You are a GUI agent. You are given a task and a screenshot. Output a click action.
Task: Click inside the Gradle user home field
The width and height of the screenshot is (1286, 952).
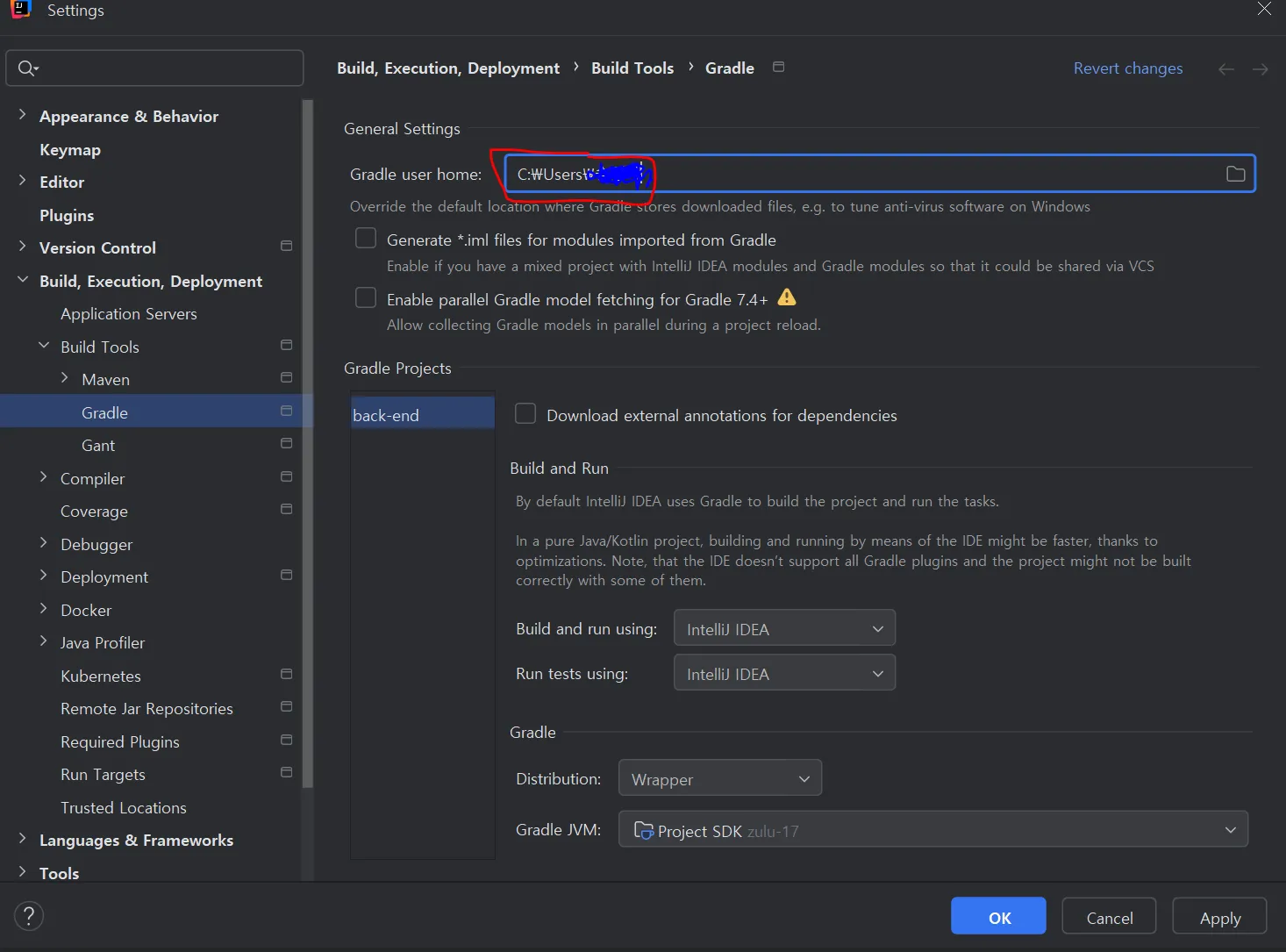tap(880, 174)
